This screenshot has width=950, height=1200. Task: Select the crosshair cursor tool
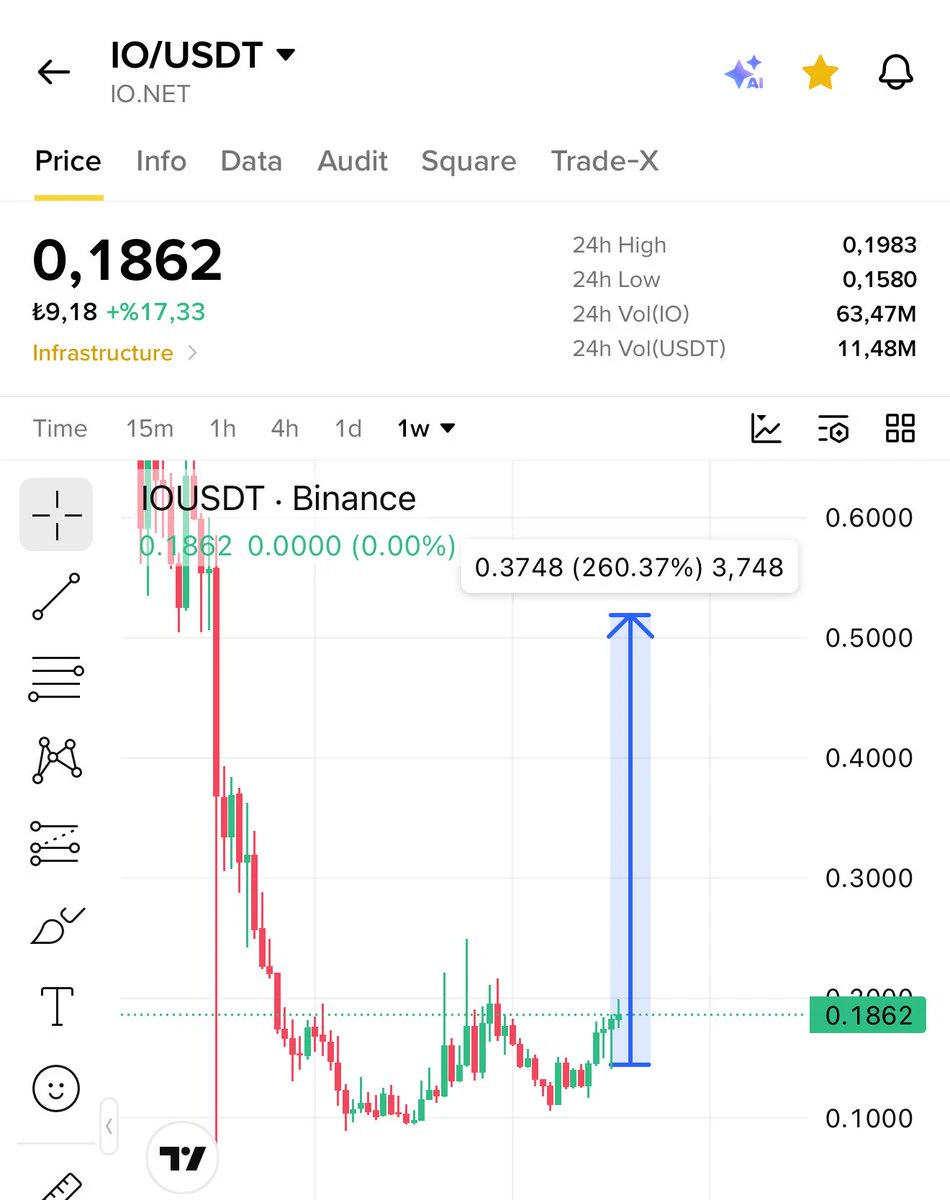(x=56, y=515)
